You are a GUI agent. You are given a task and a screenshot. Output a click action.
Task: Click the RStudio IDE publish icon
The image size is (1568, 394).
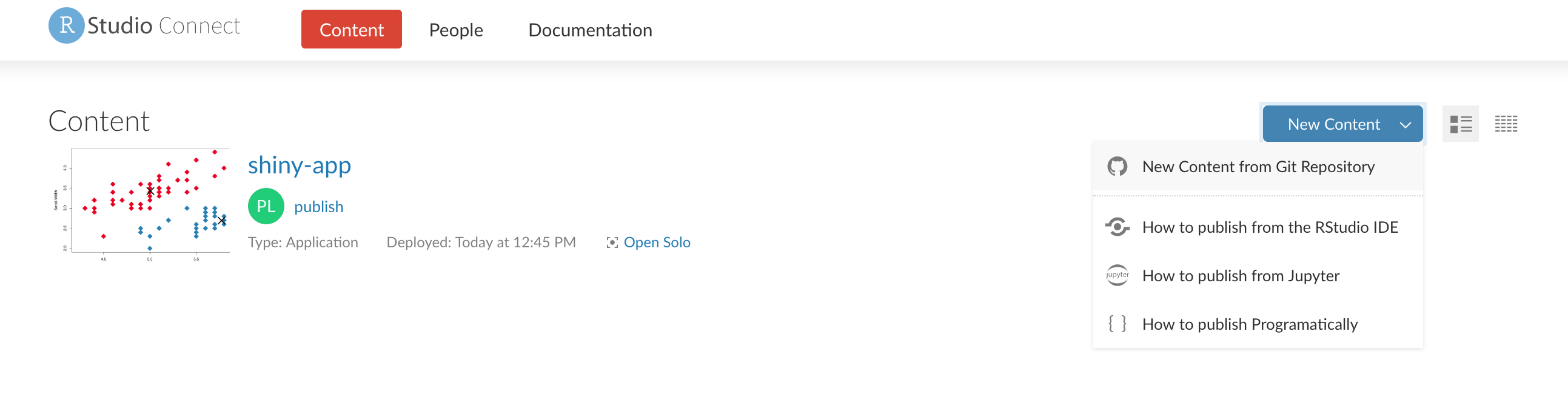click(1117, 227)
